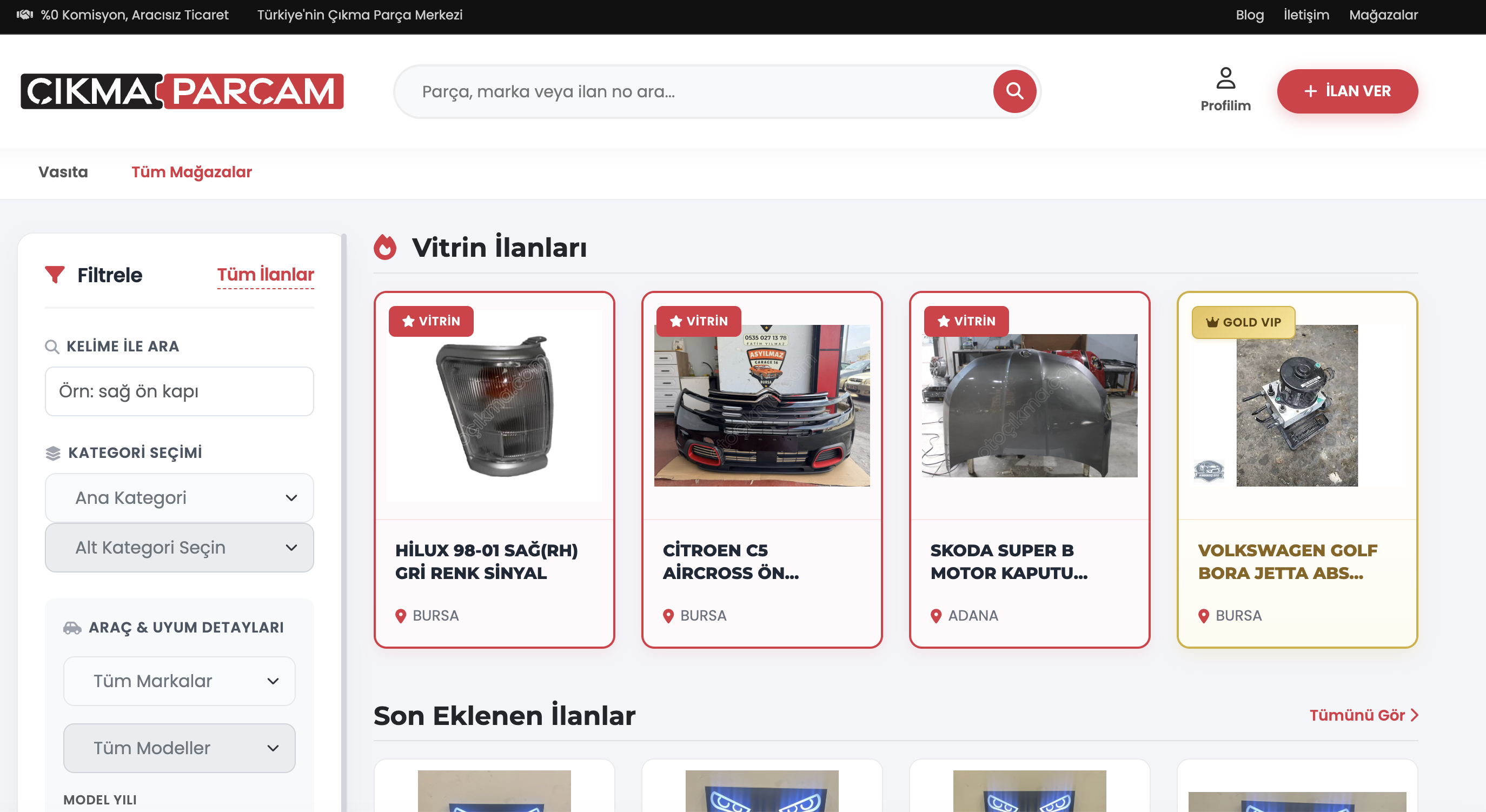Click the flame icon beside Vitrin İlanları

pyautogui.click(x=386, y=248)
